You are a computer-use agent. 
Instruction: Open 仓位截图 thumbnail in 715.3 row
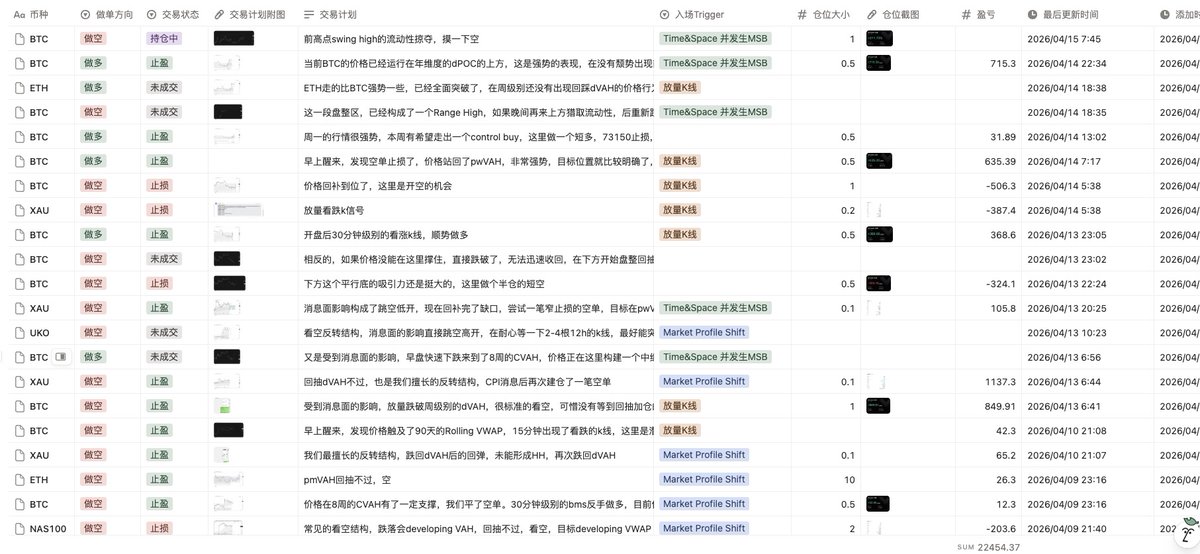879,64
